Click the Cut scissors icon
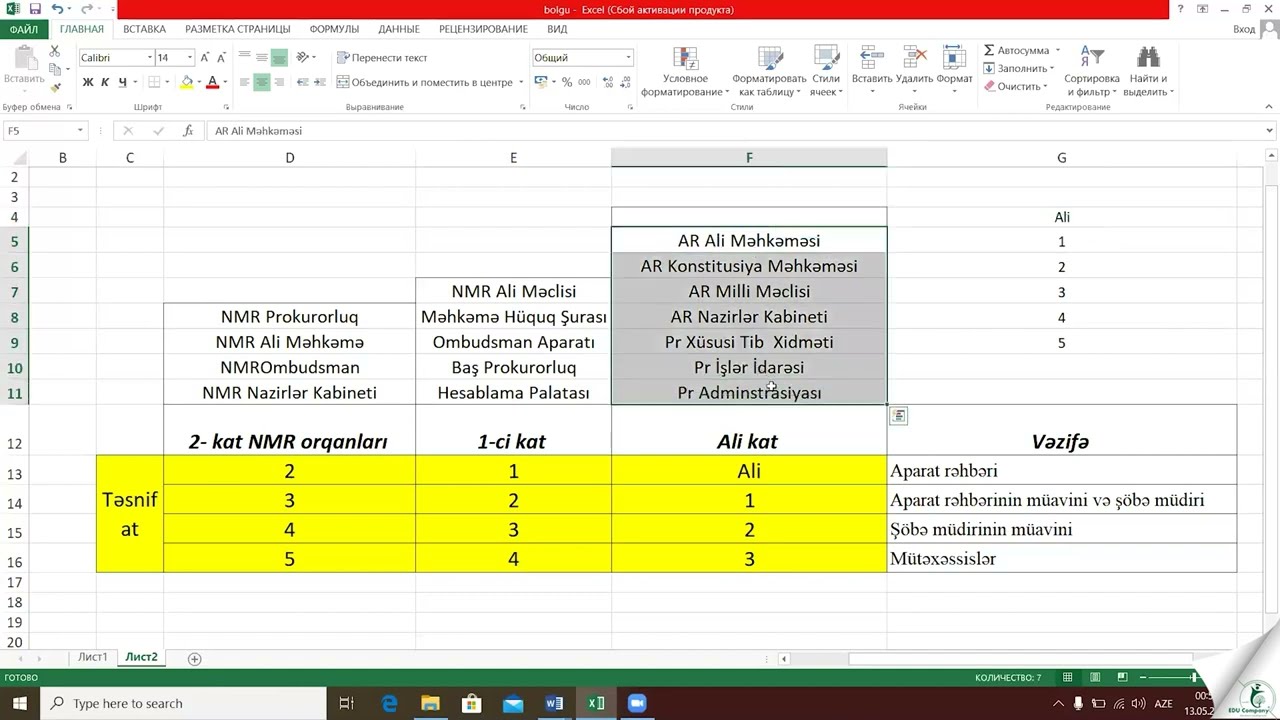1280x720 pixels. coord(54,50)
